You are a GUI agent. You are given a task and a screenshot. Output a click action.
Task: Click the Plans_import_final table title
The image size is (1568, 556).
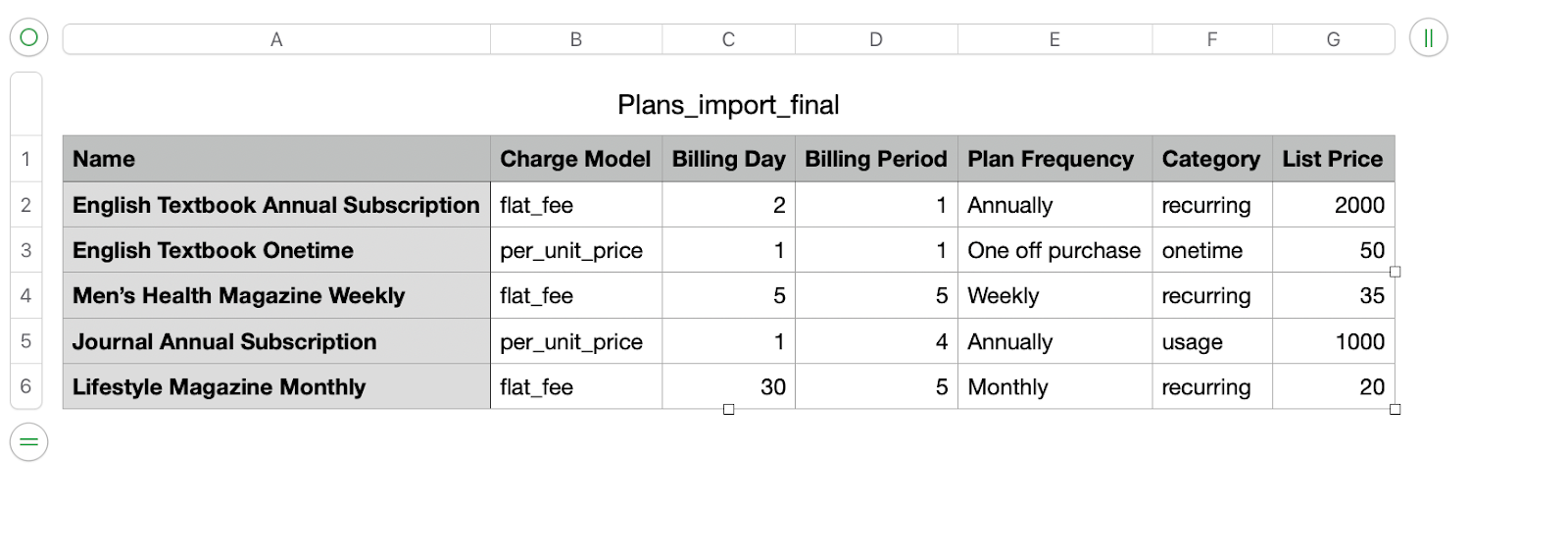[x=728, y=105]
